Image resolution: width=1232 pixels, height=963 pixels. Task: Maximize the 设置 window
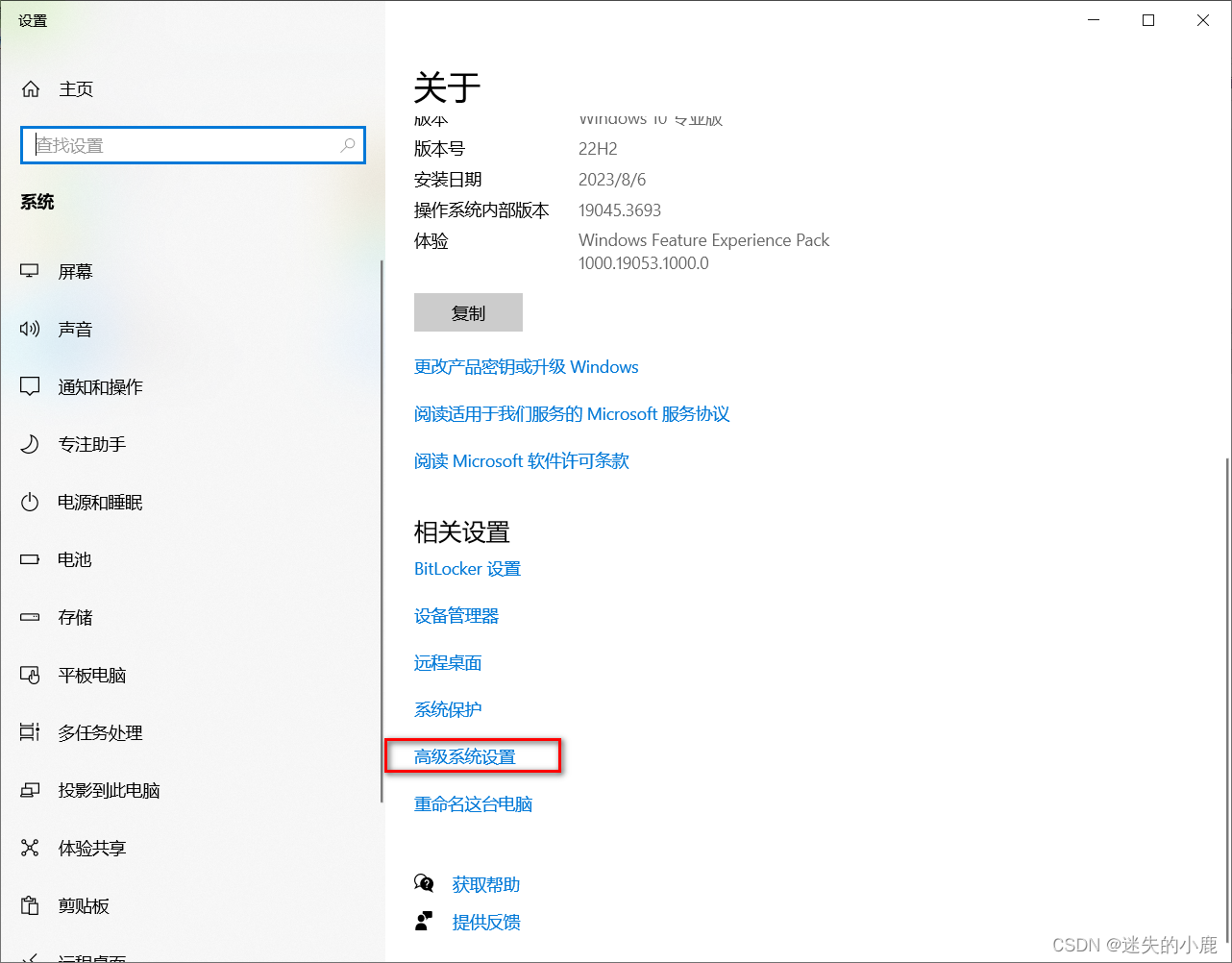(x=1148, y=20)
